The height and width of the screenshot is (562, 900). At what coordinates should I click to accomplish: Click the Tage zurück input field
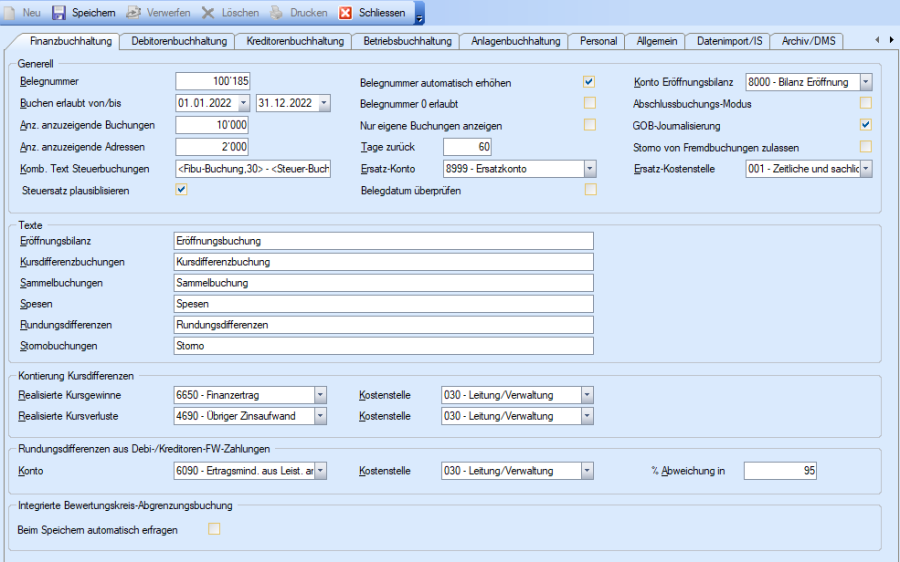click(x=467, y=147)
